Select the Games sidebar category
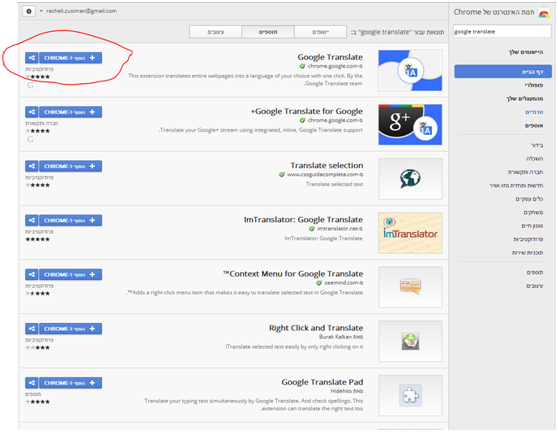 (x=533, y=212)
